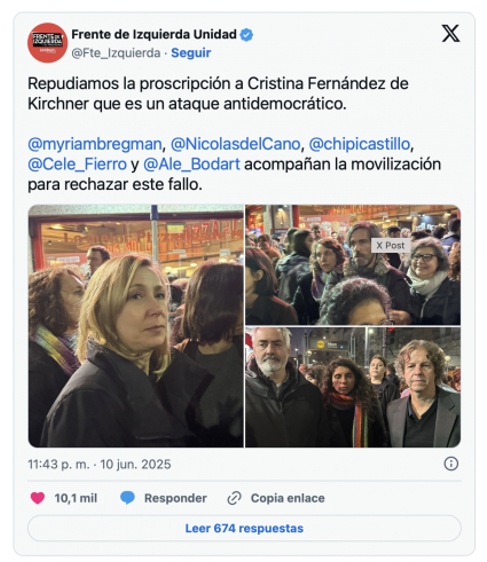Open the @Cele_Fierro mention
The image size is (487, 562).
77,164
